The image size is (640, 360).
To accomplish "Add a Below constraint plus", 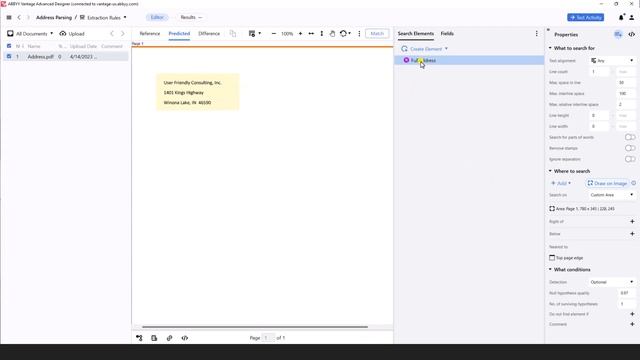I will point(632,233).
